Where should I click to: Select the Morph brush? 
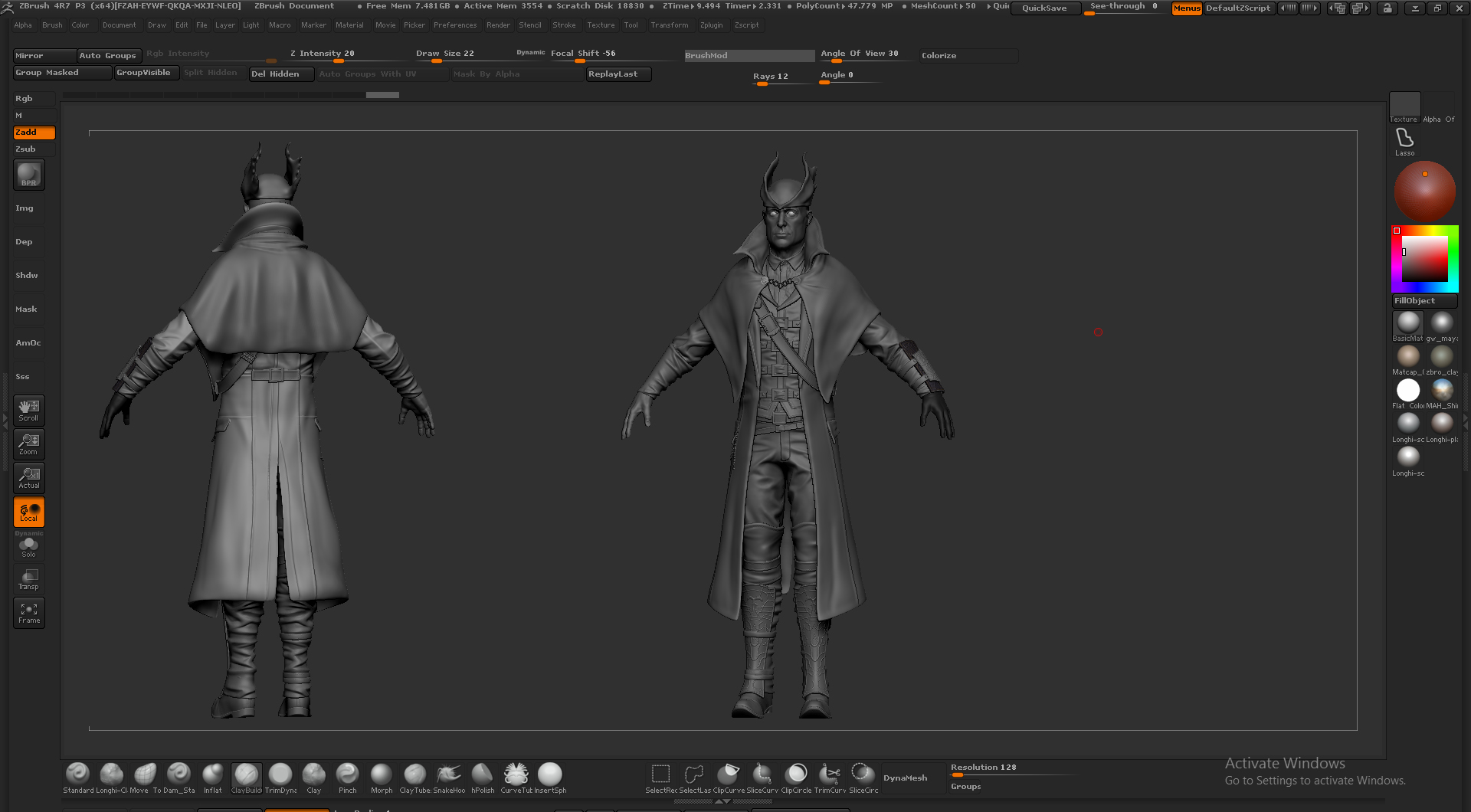pos(381,778)
